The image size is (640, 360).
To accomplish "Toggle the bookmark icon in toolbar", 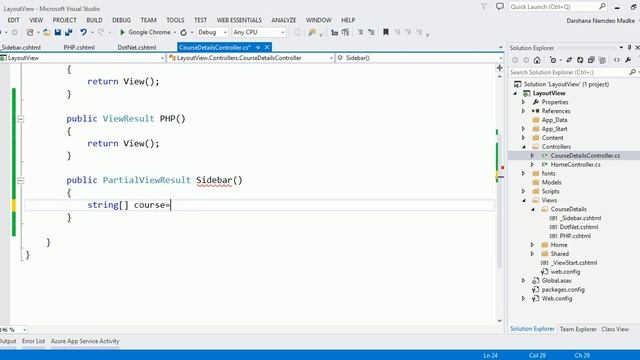I will pyautogui.click(x=386, y=32).
